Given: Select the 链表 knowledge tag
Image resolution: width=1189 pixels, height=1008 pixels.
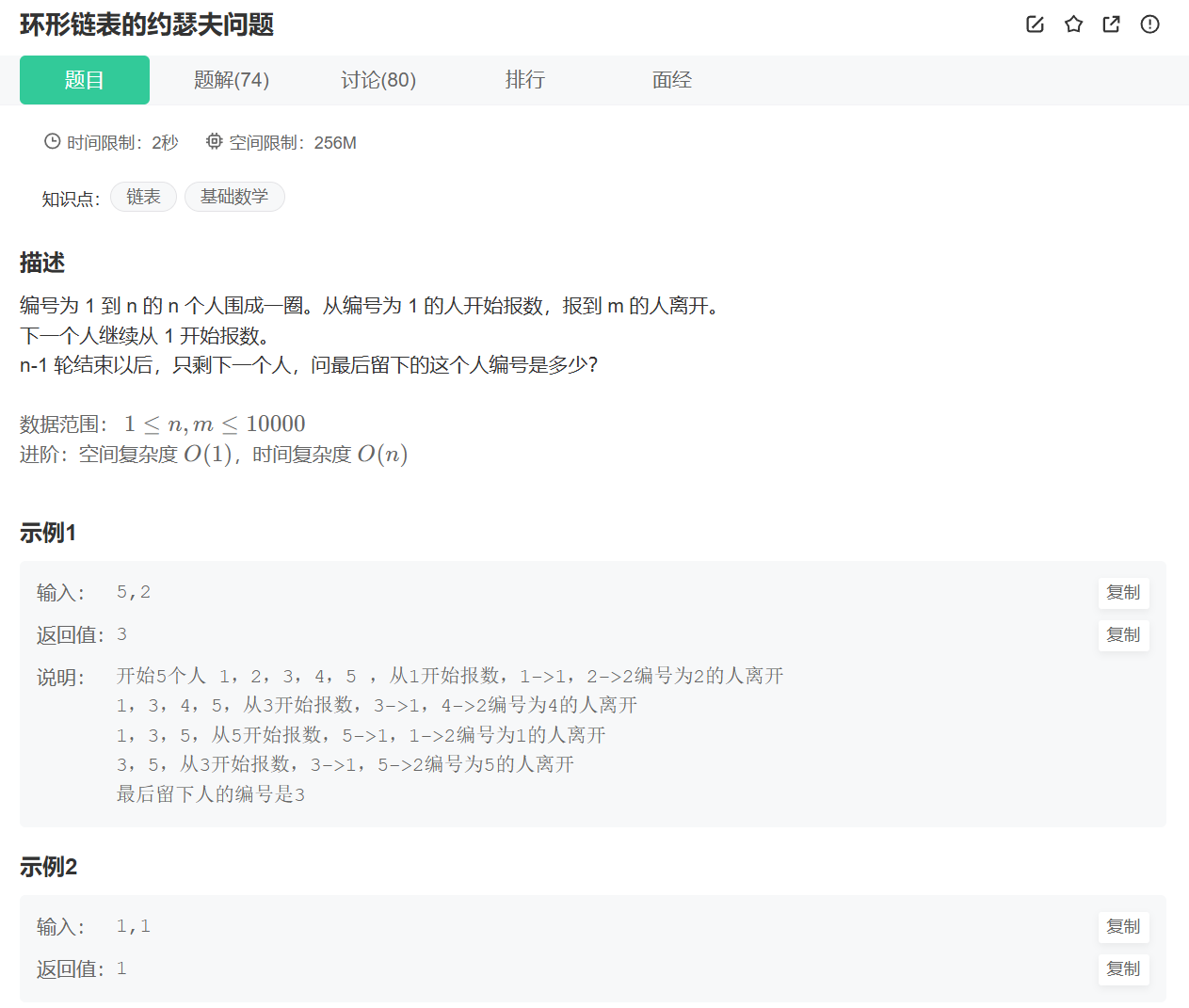Looking at the screenshot, I should click(x=143, y=197).
